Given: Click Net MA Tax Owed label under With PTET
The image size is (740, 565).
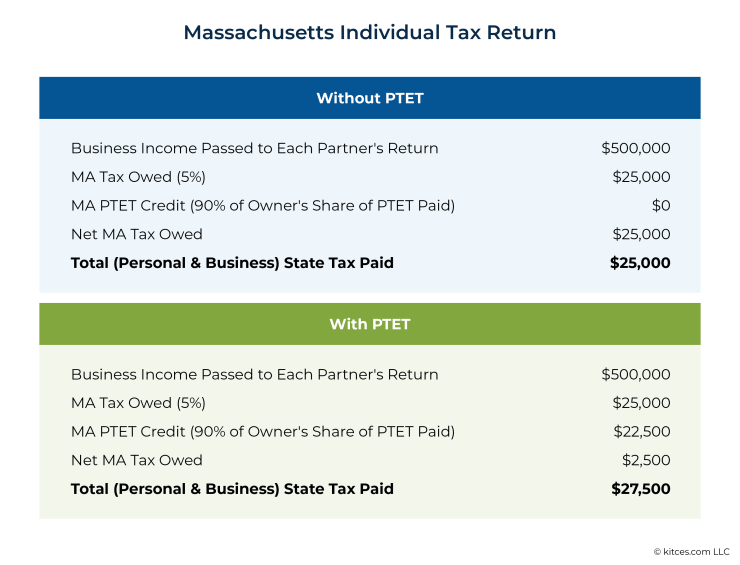Looking at the screenshot, I should tap(137, 460).
